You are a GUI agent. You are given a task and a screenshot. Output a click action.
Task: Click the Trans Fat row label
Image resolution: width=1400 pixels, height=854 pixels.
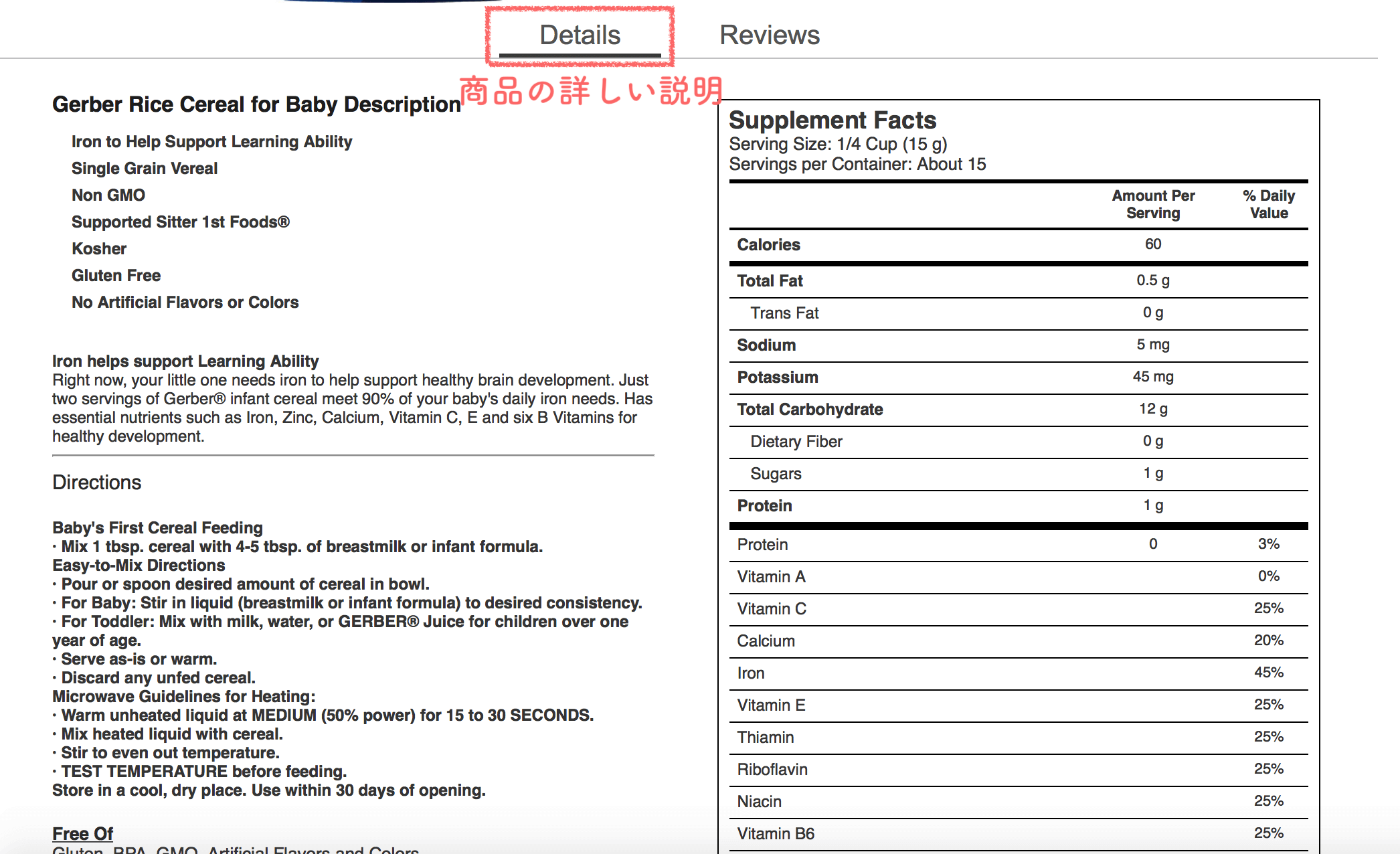point(785,313)
